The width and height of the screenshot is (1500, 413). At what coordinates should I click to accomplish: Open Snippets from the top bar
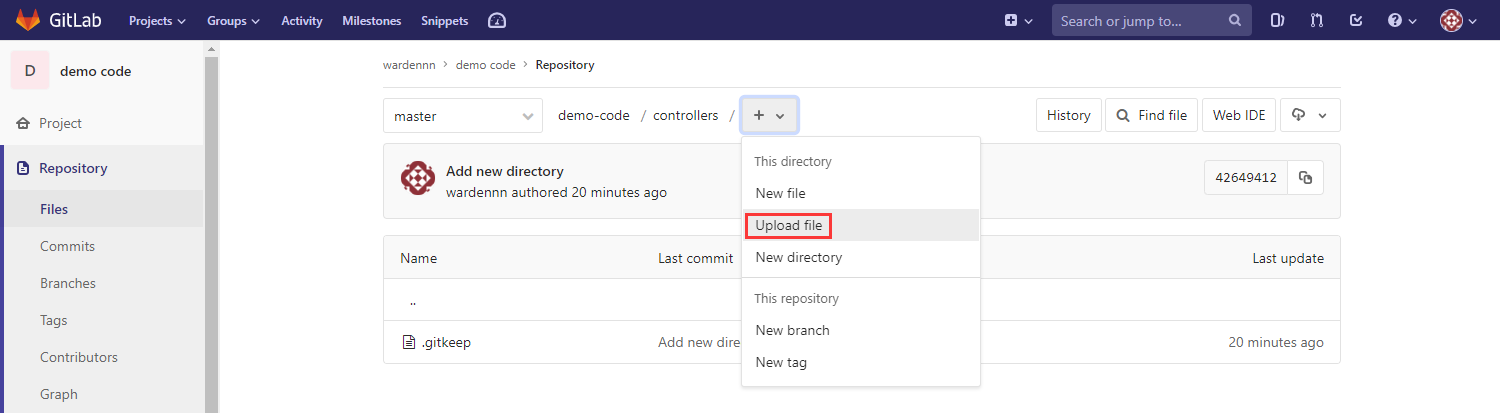pos(444,20)
